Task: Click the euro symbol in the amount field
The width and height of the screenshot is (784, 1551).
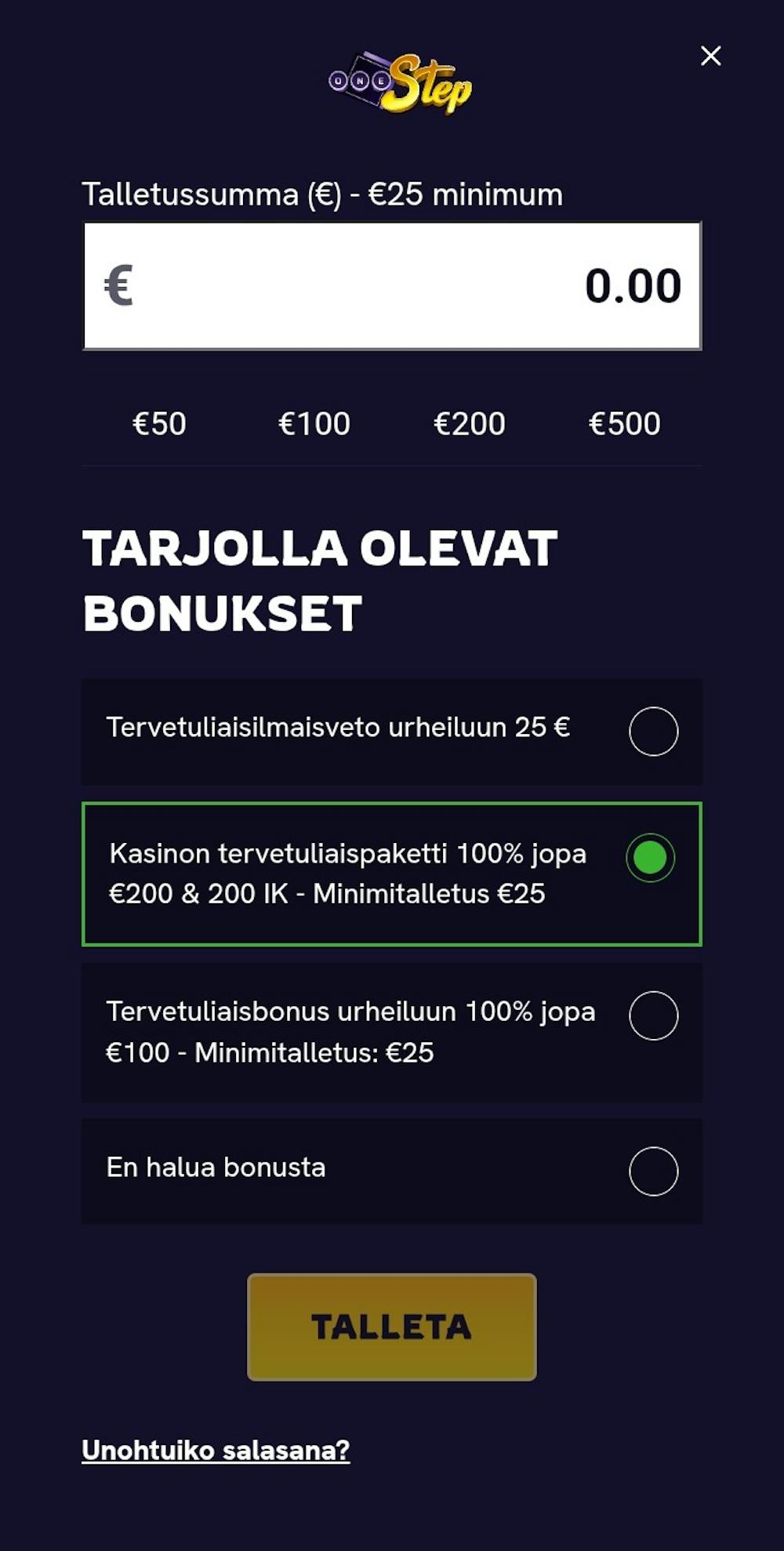Action: (118, 285)
